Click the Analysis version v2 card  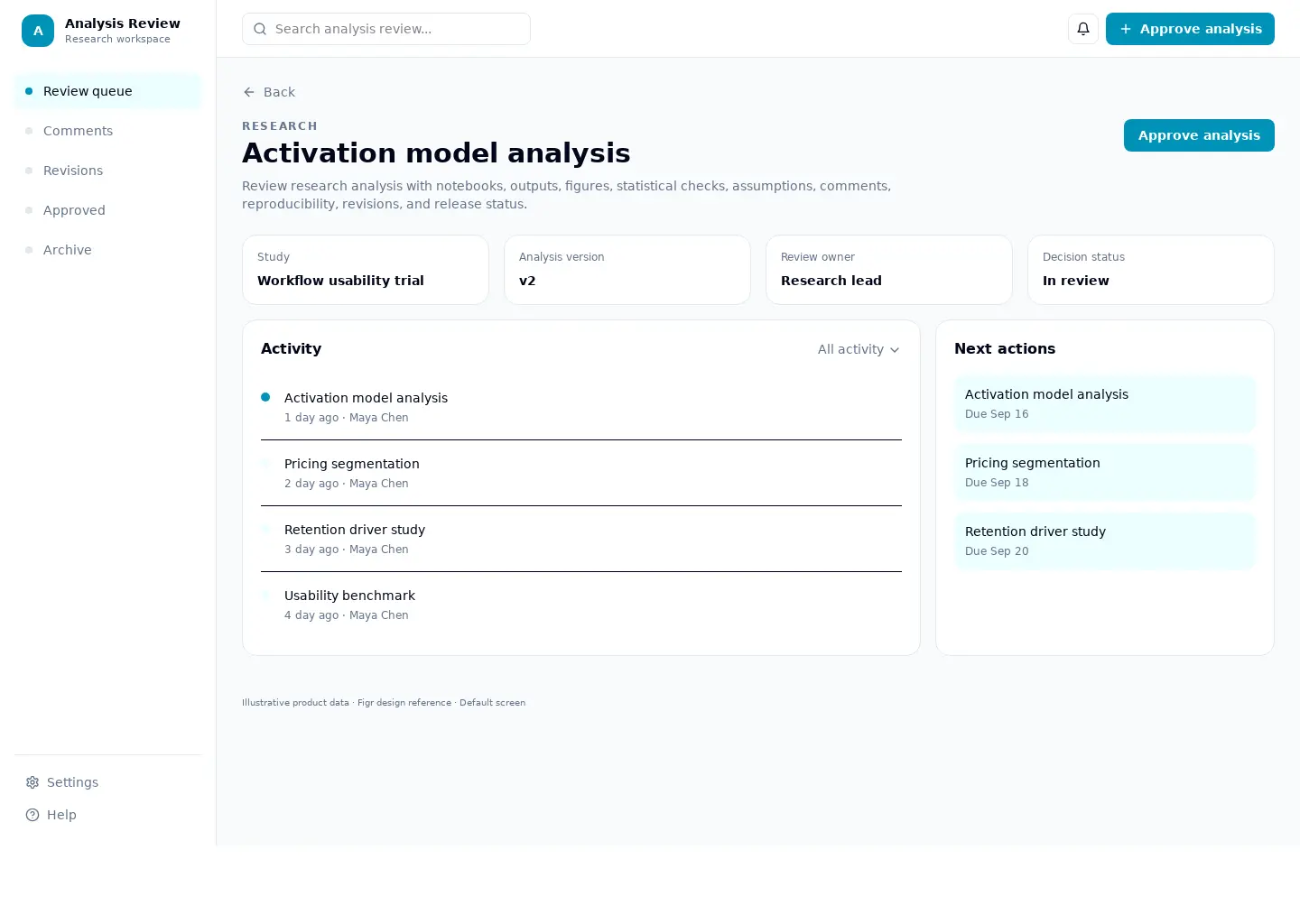(x=627, y=270)
